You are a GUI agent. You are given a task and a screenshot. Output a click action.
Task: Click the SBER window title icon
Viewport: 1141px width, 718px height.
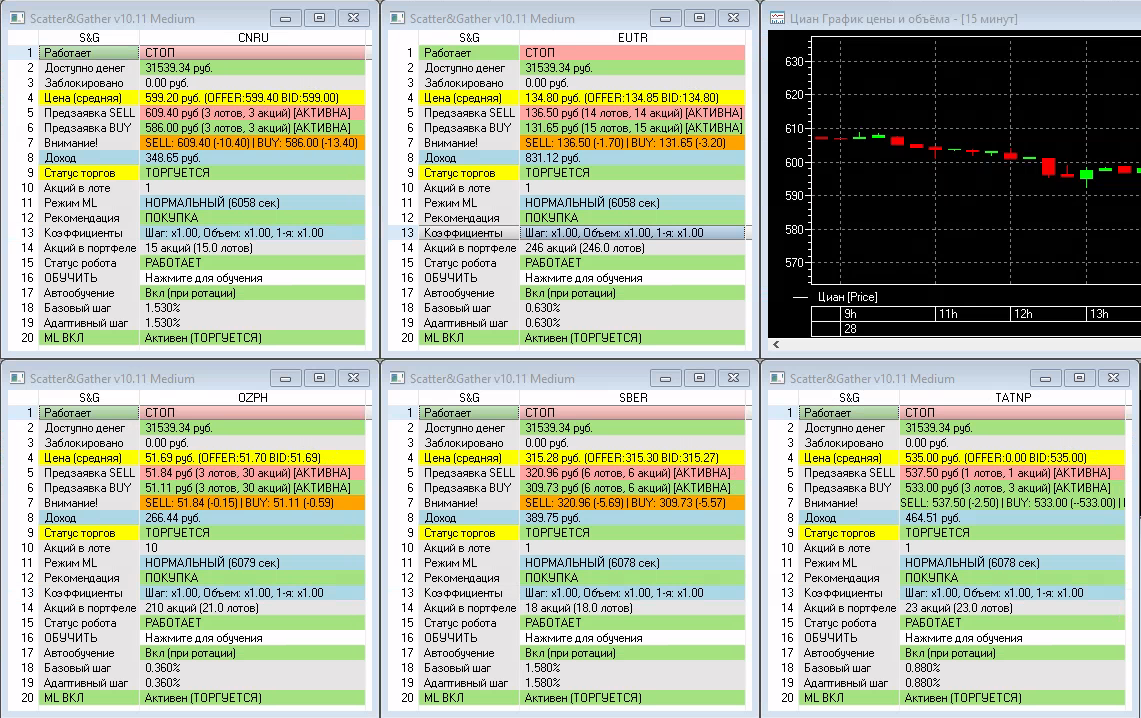click(x=397, y=378)
